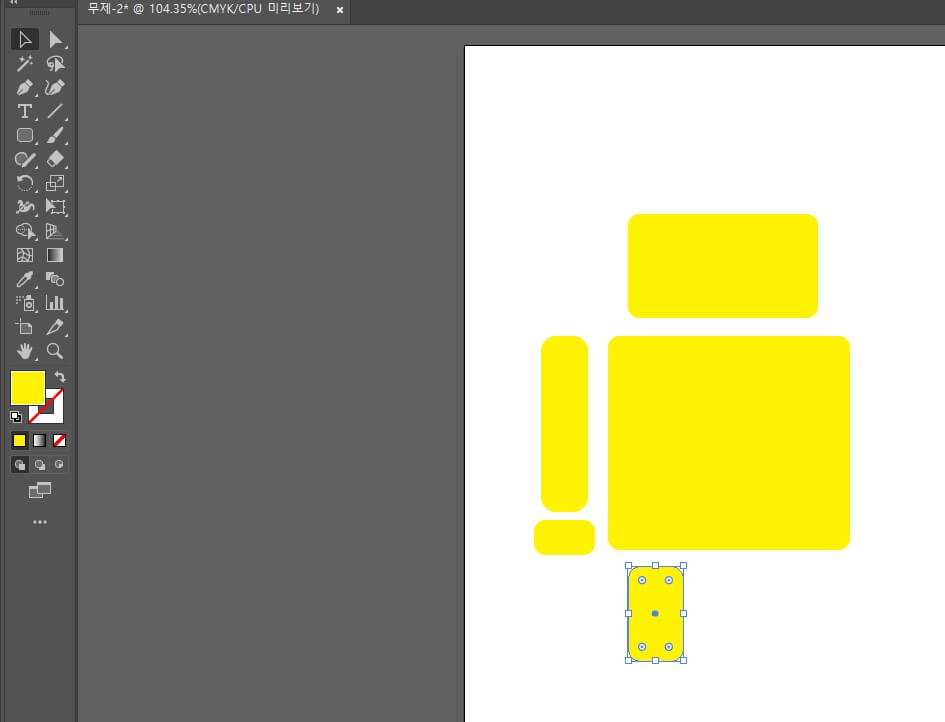Select the Curvature tool
The width and height of the screenshot is (945, 722).
55,87
